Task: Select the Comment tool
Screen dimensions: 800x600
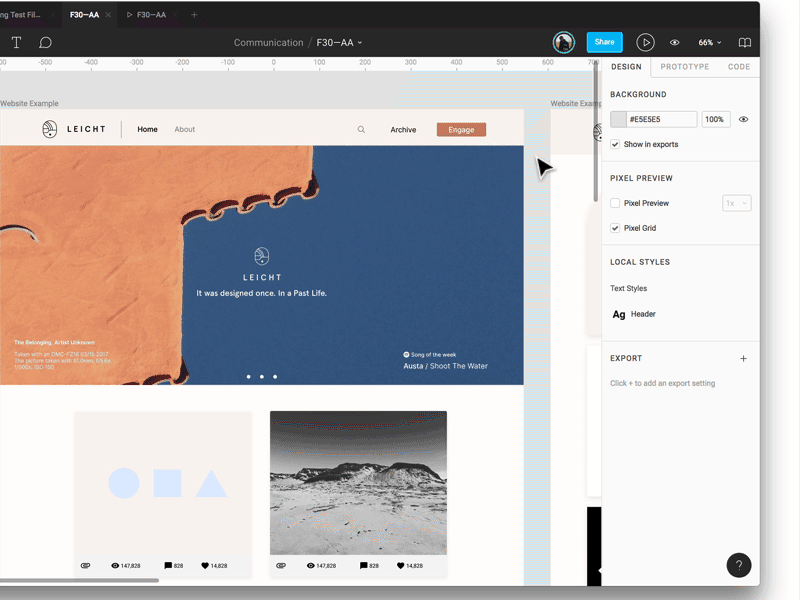Action: 45,42
